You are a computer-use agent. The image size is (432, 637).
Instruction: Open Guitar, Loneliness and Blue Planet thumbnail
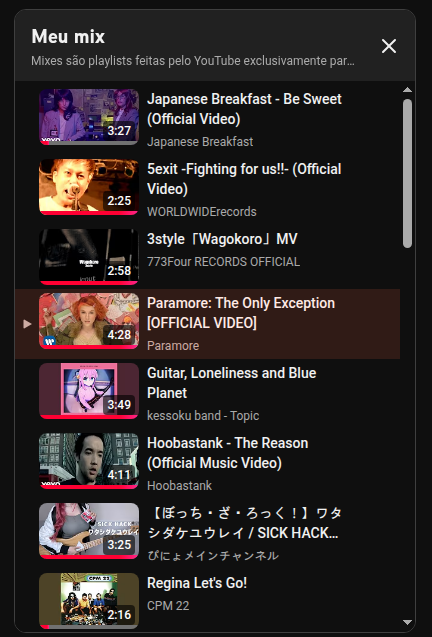click(89, 391)
